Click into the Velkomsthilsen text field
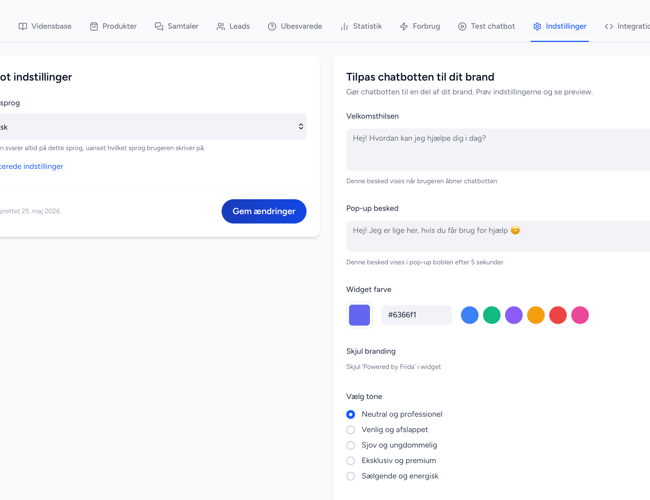The height and width of the screenshot is (500, 650). click(498, 149)
